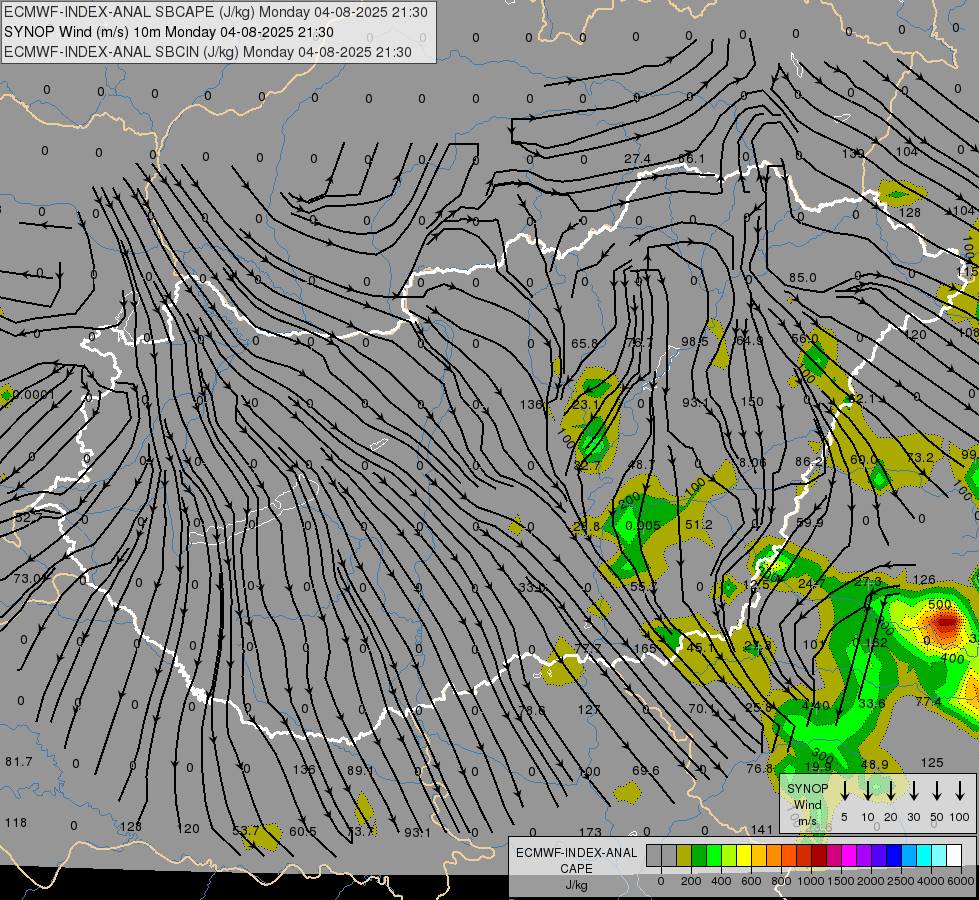Pick the light cyan swatch beside white
This screenshot has height=900, width=979.
[x=939, y=856]
